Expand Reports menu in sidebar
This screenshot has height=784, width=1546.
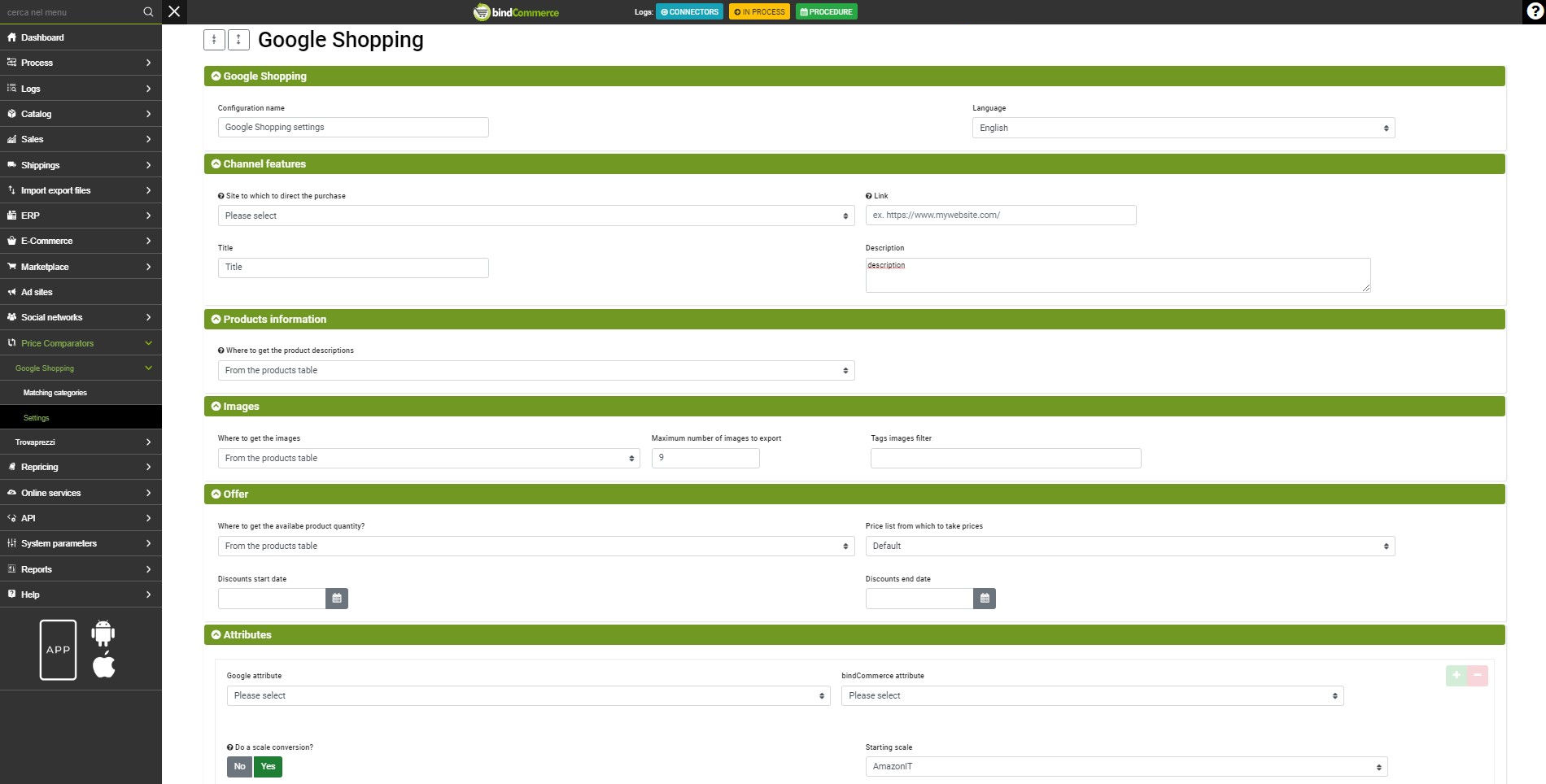click(x=81, y=569)
